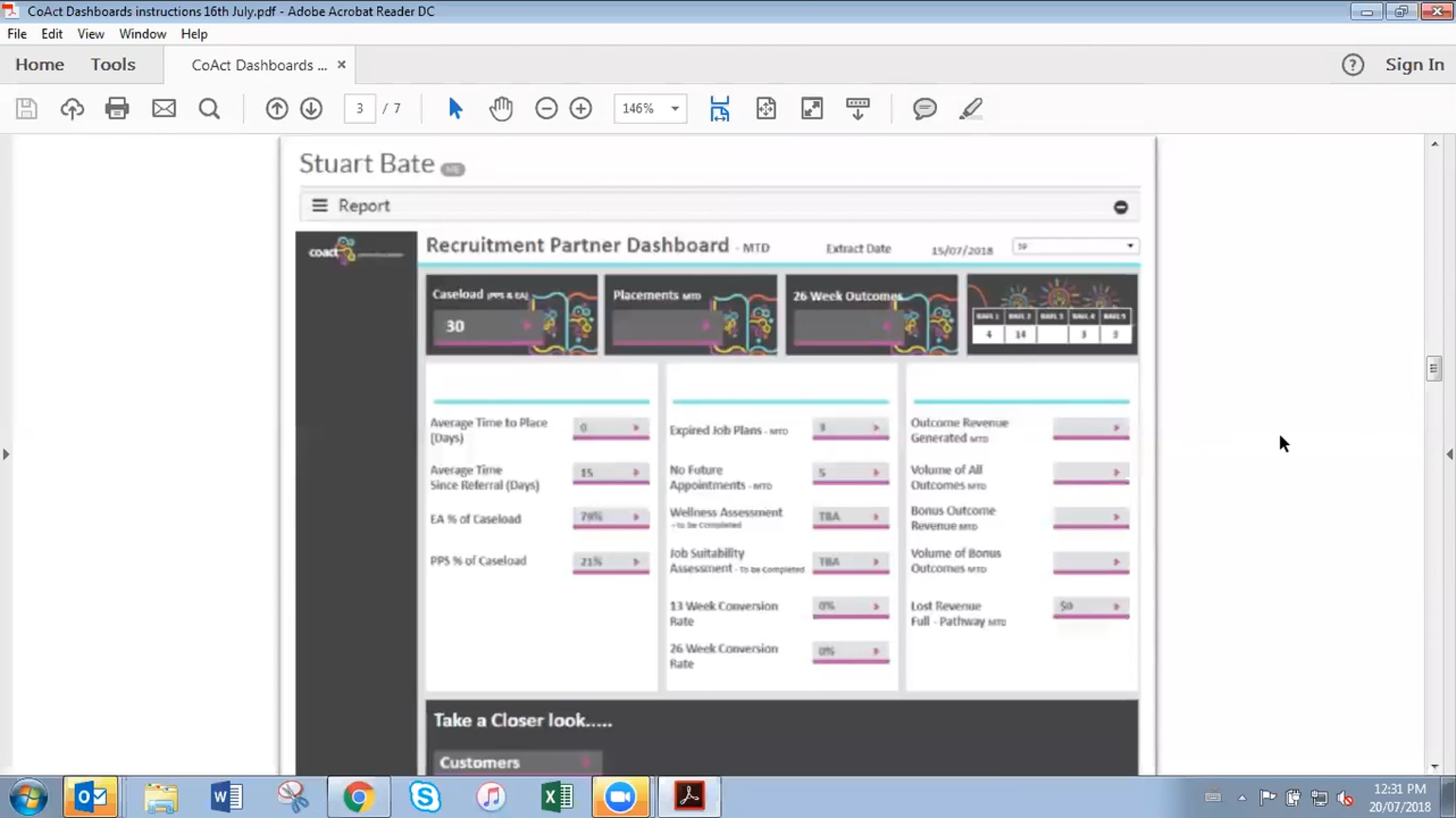Expand the left navigation pane arrow
Image resolution: width=1456 pixels, height=818 pixels.
[6, 454]
